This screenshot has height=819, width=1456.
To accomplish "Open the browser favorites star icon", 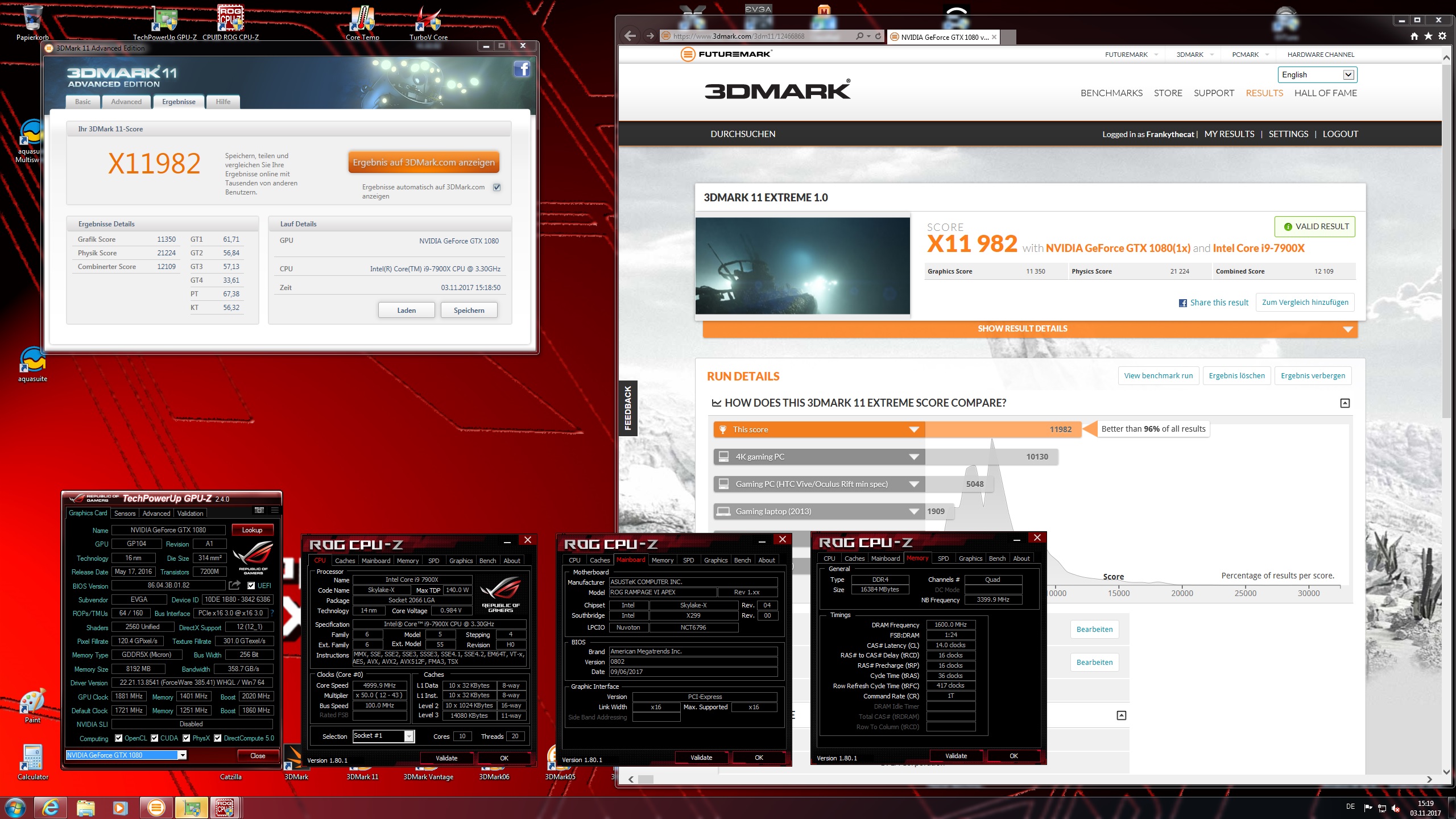I will (1428, 36).
